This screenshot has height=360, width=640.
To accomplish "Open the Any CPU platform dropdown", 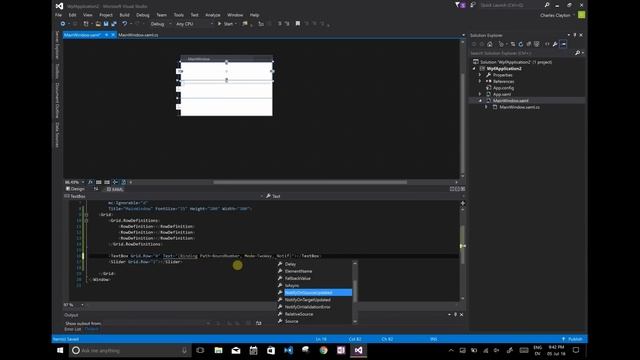I will [194, 24].
